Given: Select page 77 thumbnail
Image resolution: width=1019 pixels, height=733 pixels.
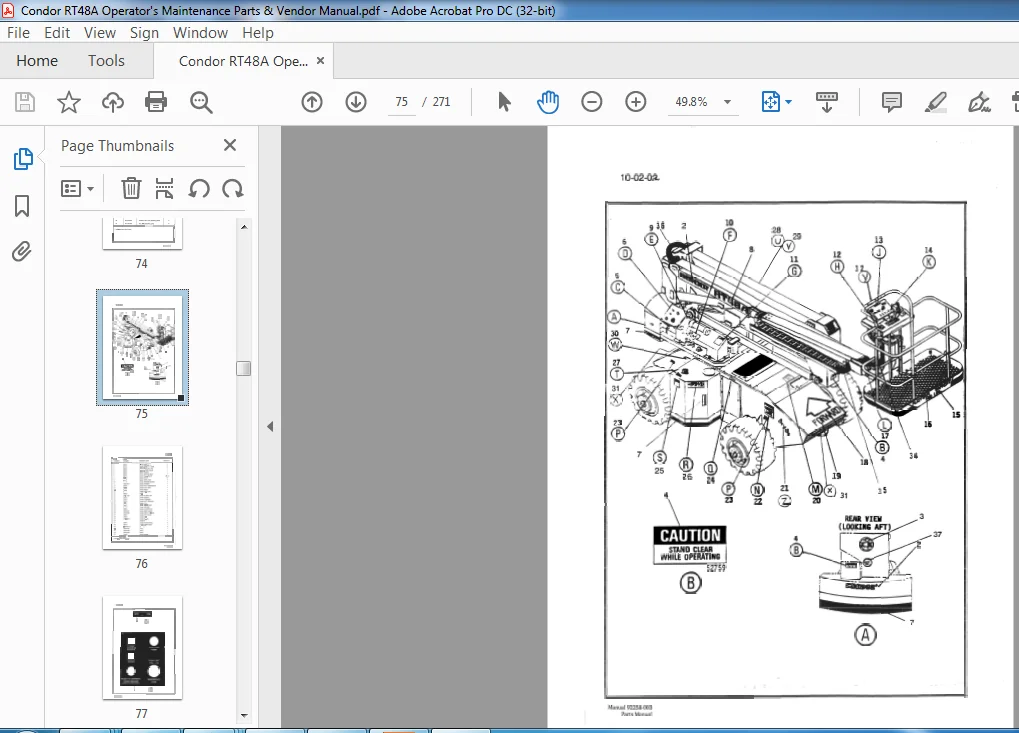Looking at the screenshot, I should click(142, 648).
